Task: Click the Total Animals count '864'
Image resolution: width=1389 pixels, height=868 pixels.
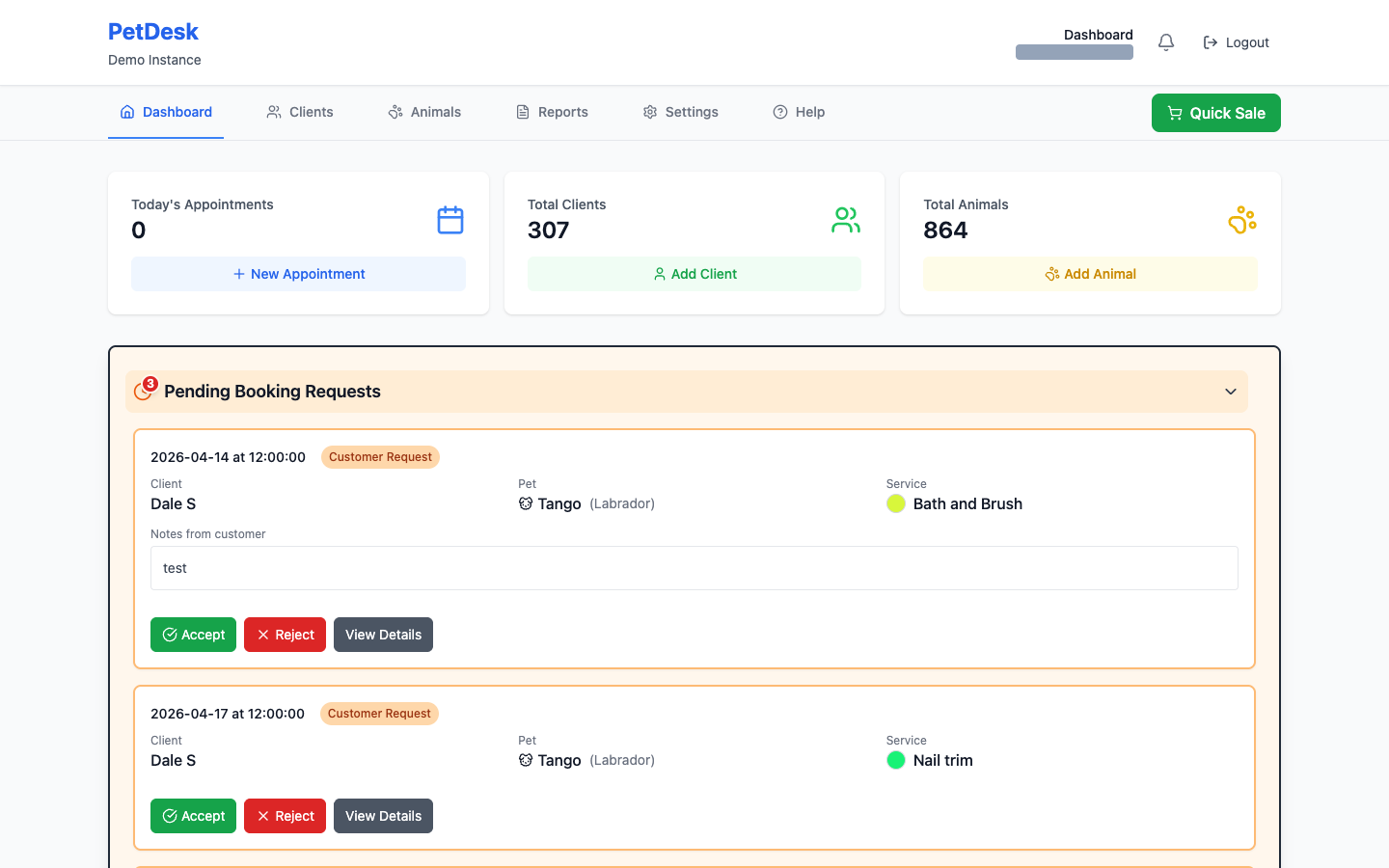Action: pos(945,231)
